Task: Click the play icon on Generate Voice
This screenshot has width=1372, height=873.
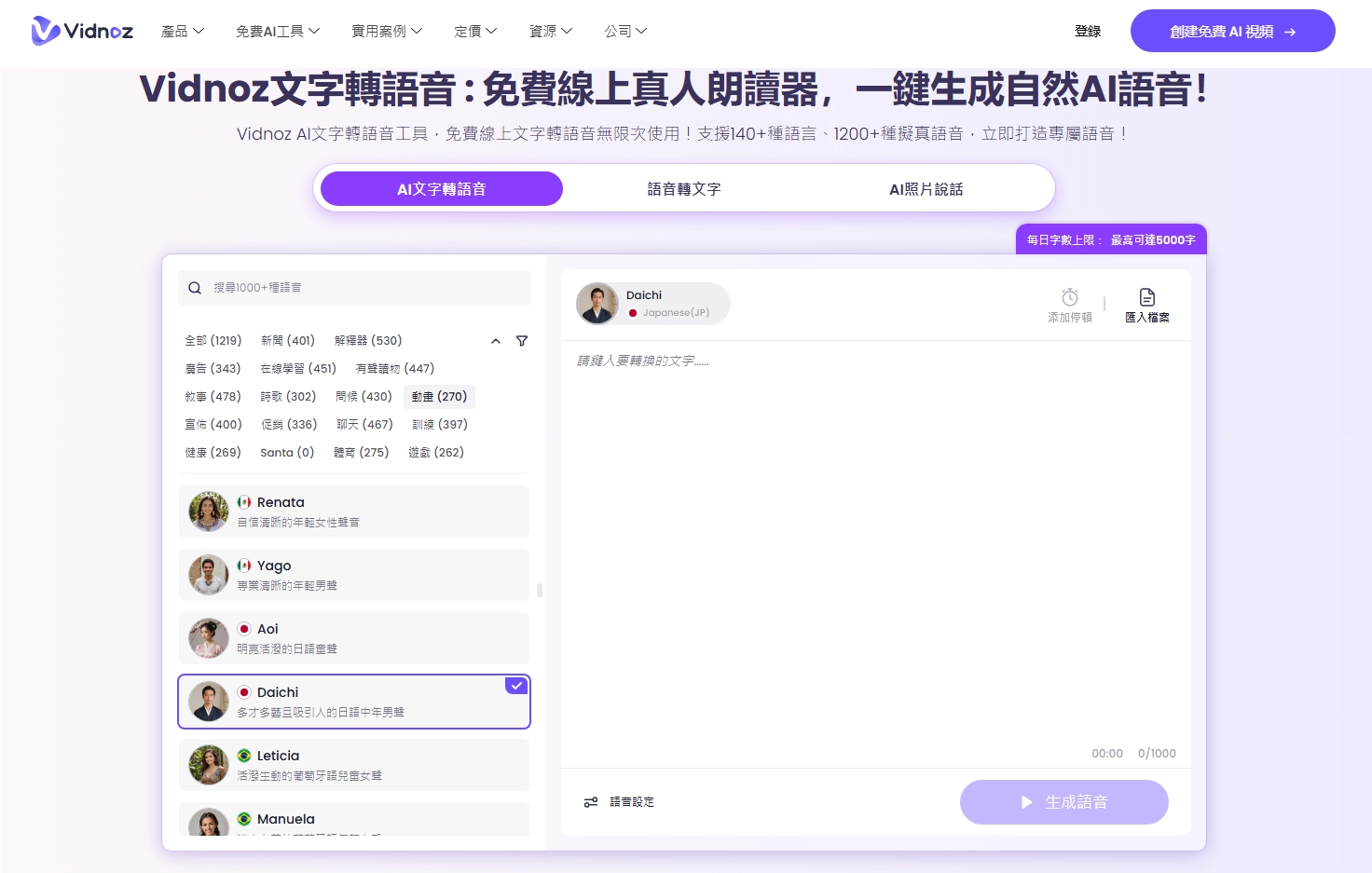Action: (x=1027, y=802)
